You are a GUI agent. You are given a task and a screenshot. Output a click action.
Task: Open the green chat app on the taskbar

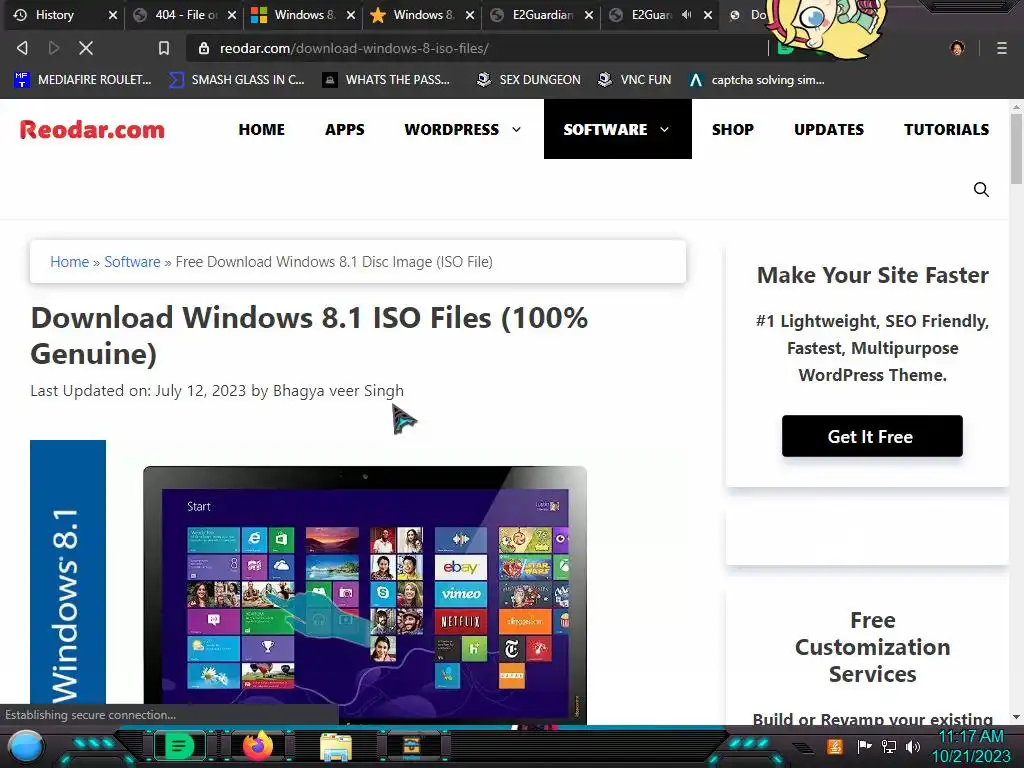point(180,745)
